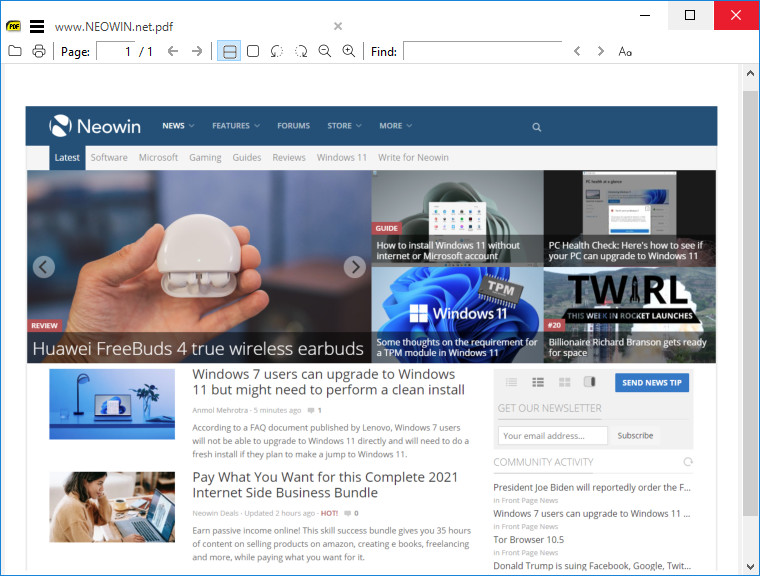This screenshot has width=760, height=576.
Task: Click the Open file folder icon
Action: pyautogui.click(x=15, y=51)
